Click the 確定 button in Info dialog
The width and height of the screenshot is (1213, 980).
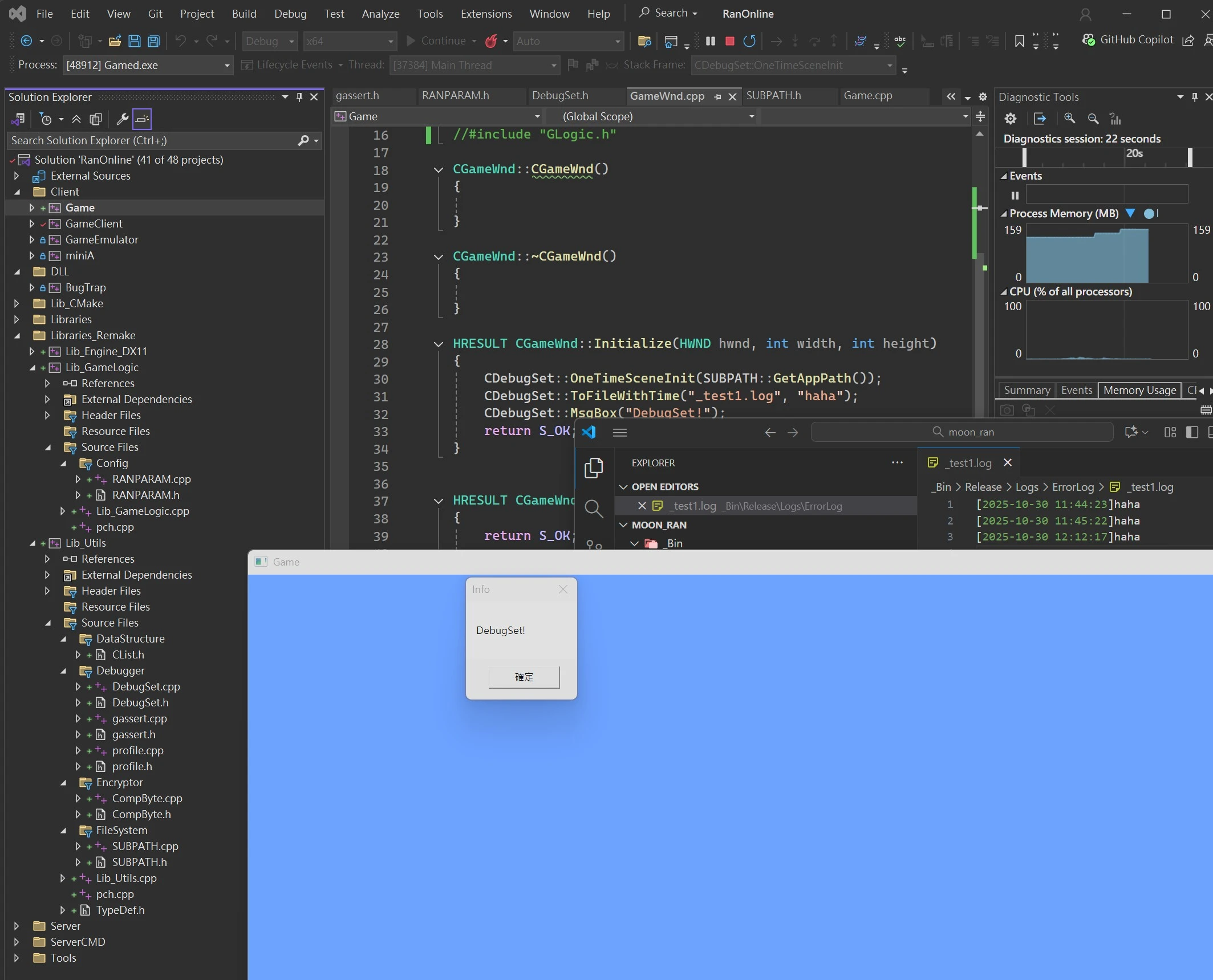tap(524, 677)
